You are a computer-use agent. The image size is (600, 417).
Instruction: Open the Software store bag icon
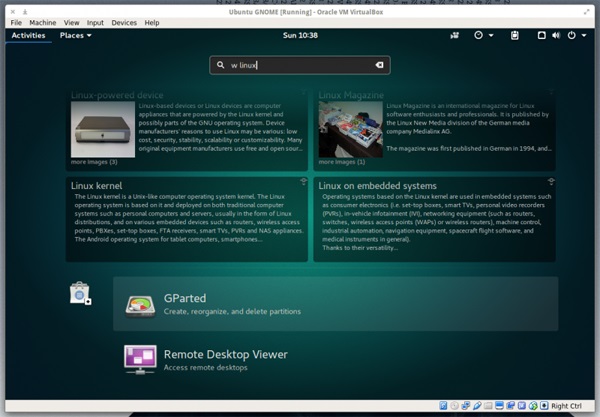click(80, 293)
